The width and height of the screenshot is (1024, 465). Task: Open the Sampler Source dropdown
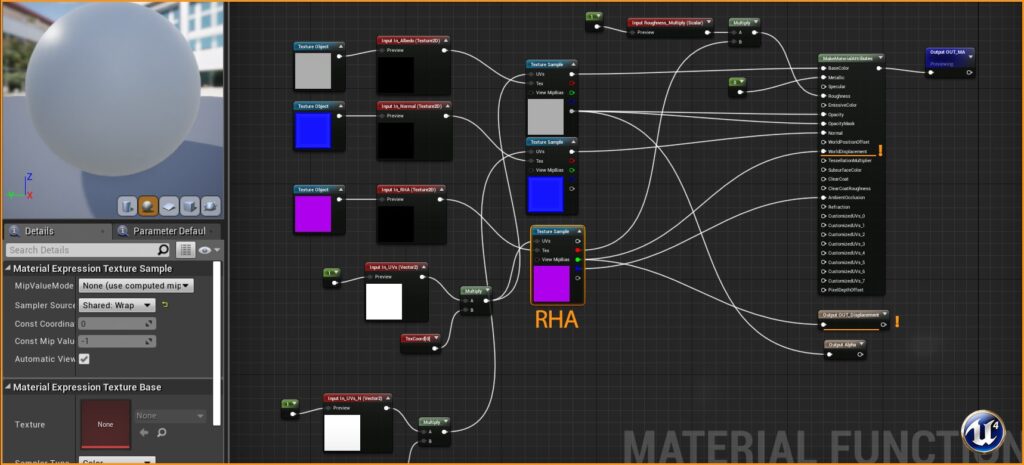click(x=117, y=305)
